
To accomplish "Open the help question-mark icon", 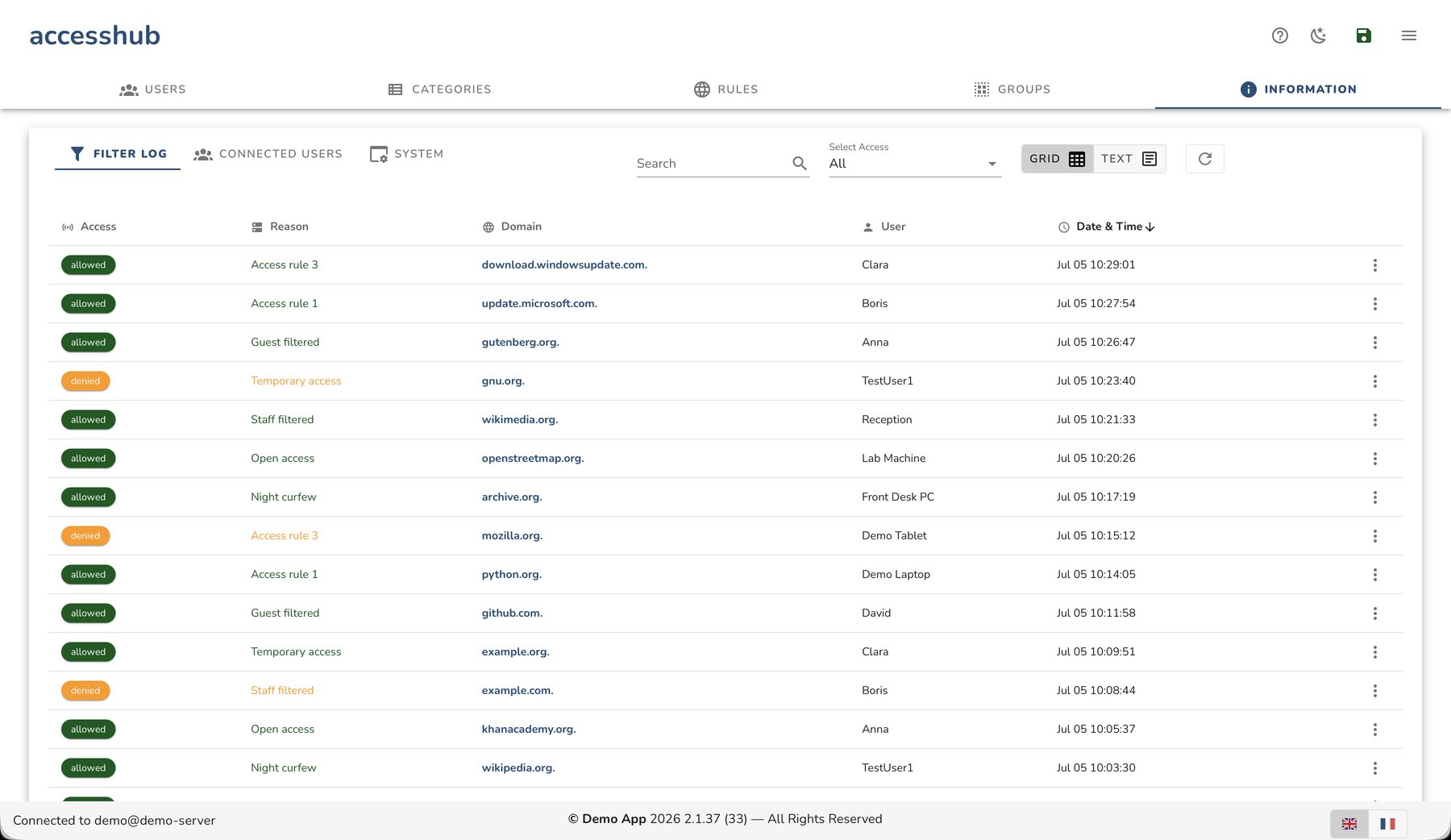I will pos(1280,35).
